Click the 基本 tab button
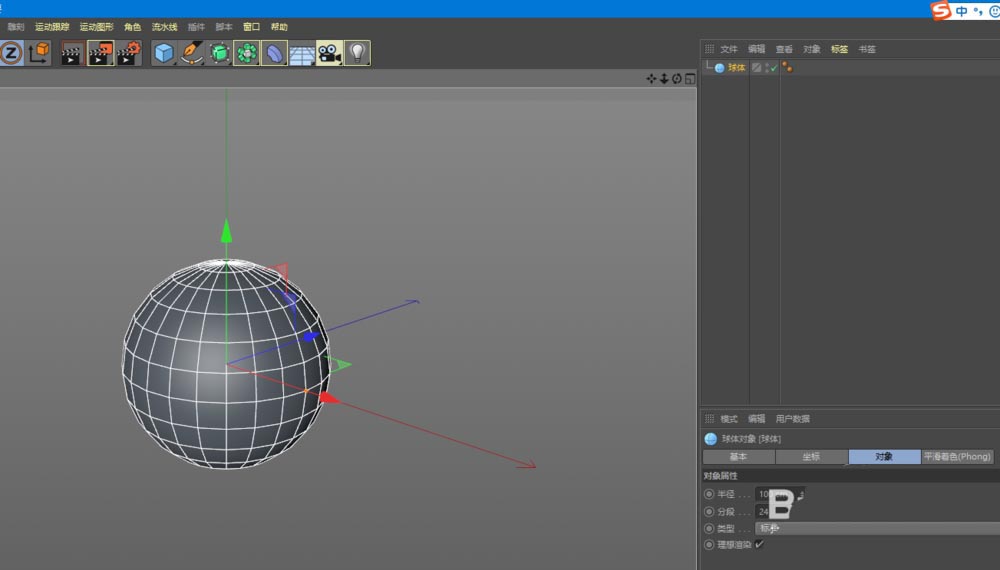Image resolution: width=1000 pixels, height=570 pixels. [738, 457]
